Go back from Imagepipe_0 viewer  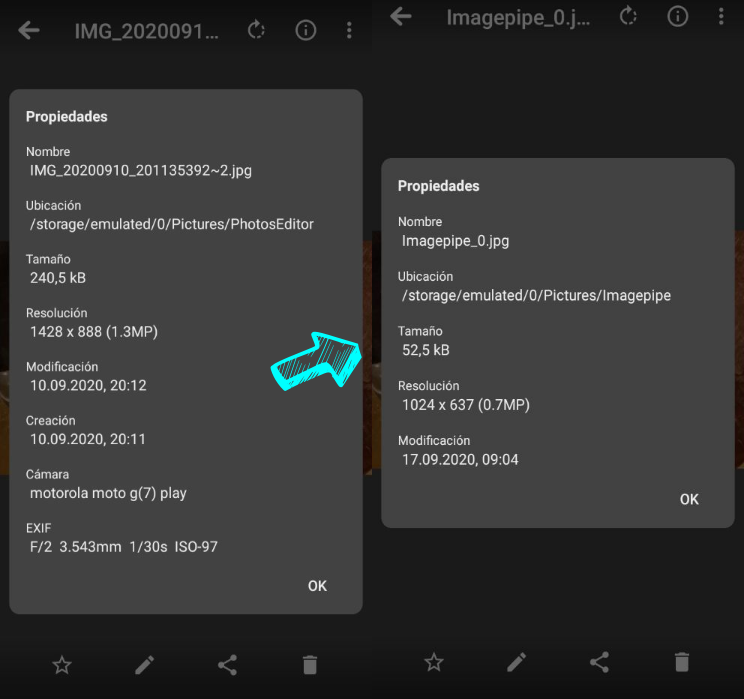(401, 17)
